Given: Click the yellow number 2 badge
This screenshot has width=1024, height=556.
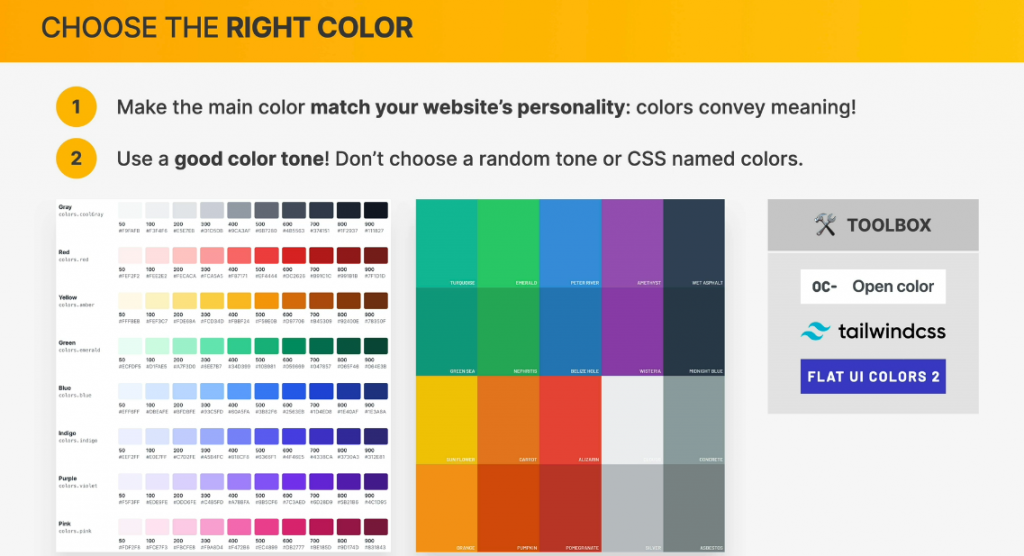Looking at the screenshot, I should click(x=76, y=158).
